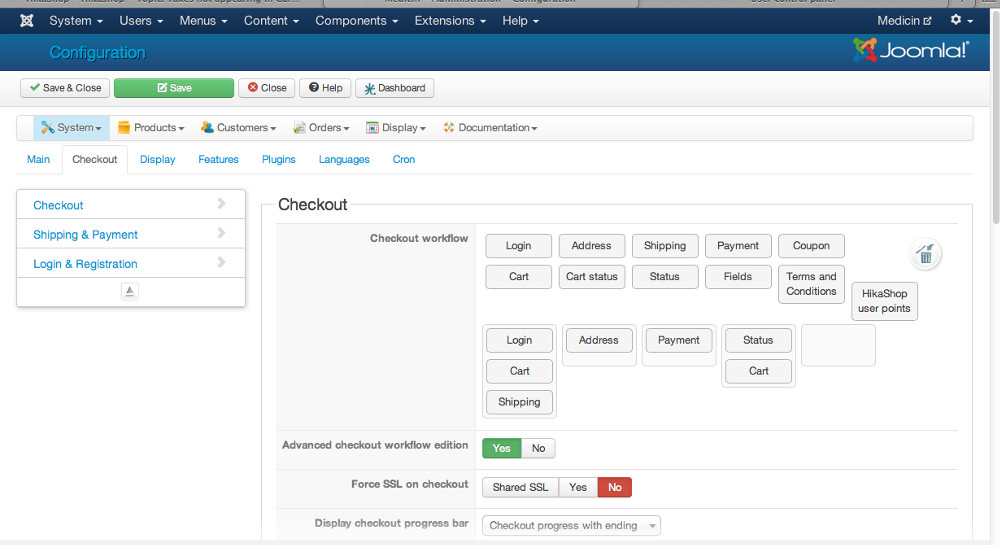Click the Payment block in third workflow step

[679, 340]
